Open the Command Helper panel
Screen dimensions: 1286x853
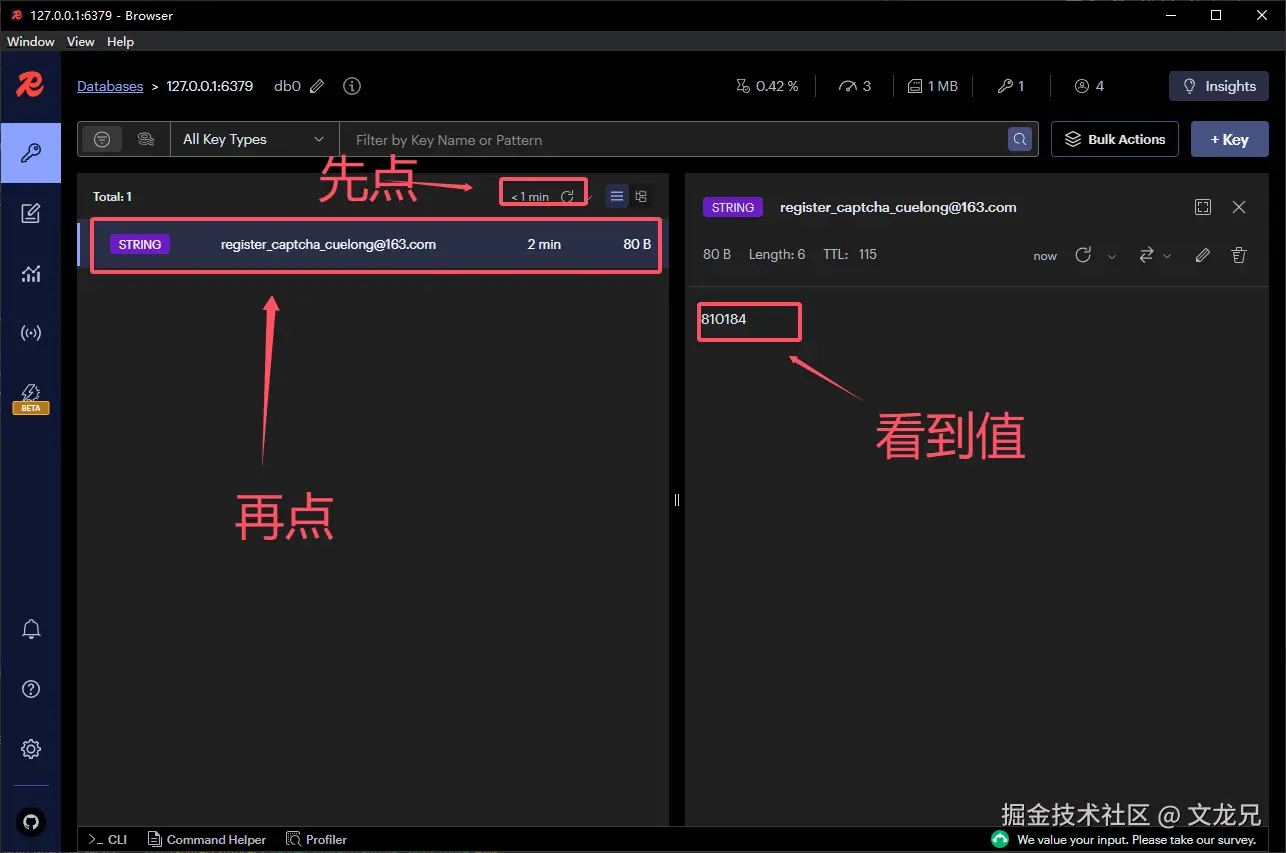coord(207,840)
